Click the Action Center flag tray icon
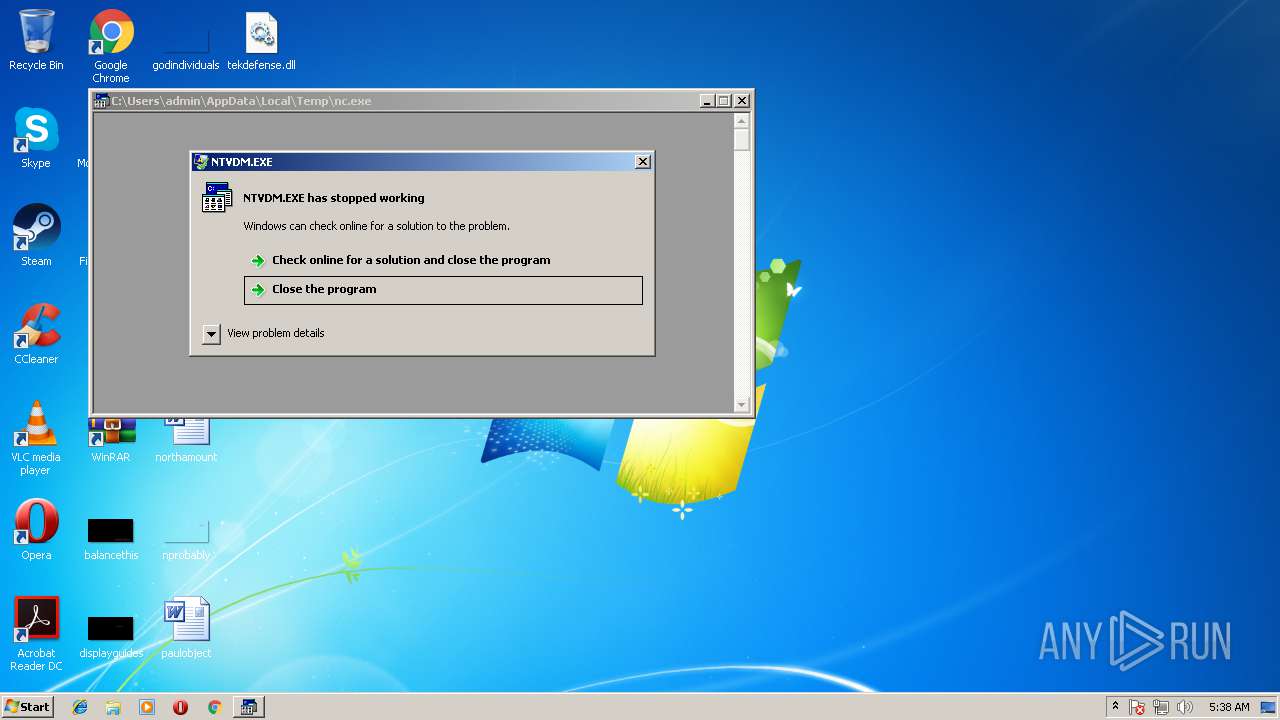The image size is (1280, 720). 1138,707
